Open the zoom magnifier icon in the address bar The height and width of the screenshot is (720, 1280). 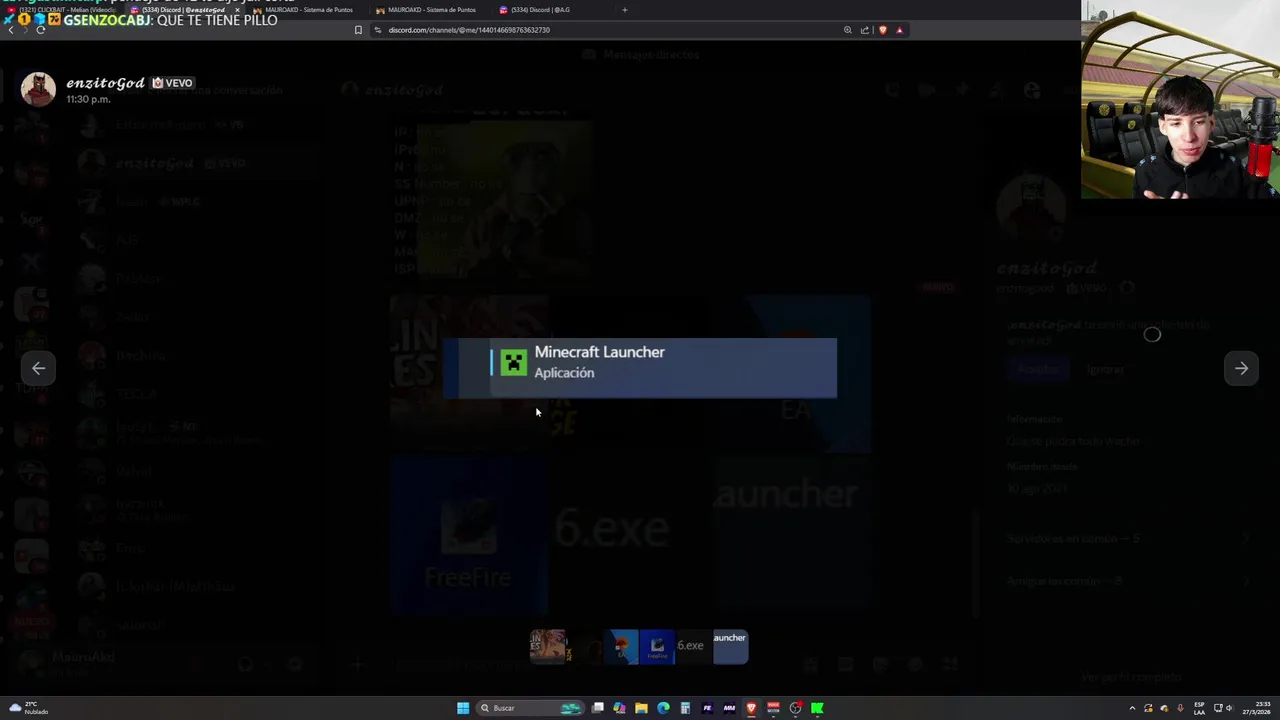point(848,30)
